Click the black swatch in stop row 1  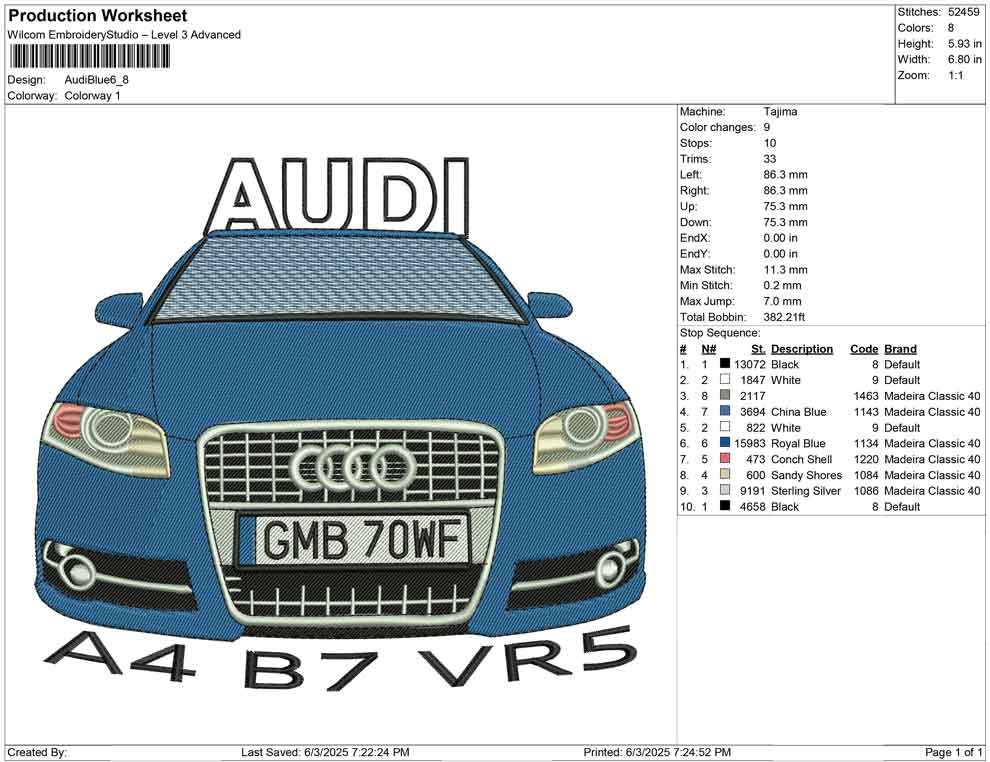tap(725, 364)
